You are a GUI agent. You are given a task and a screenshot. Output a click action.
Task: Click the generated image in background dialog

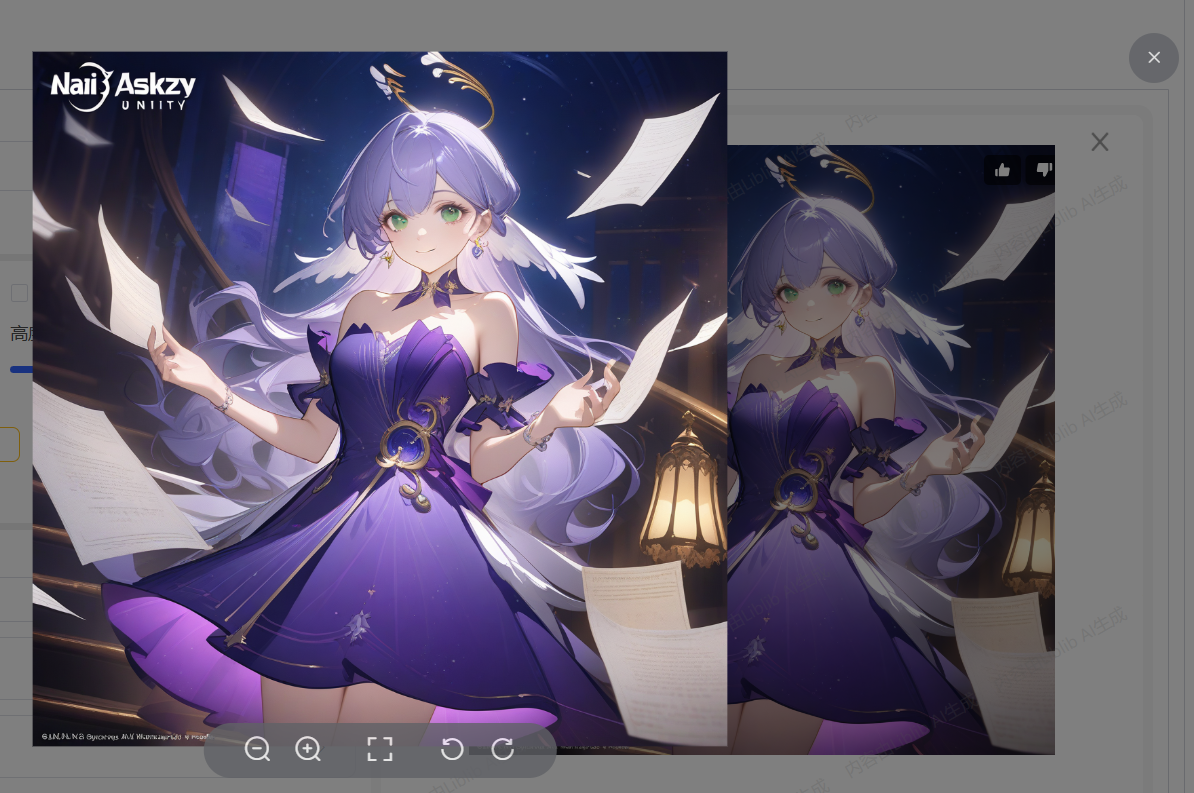coord(891,449)
